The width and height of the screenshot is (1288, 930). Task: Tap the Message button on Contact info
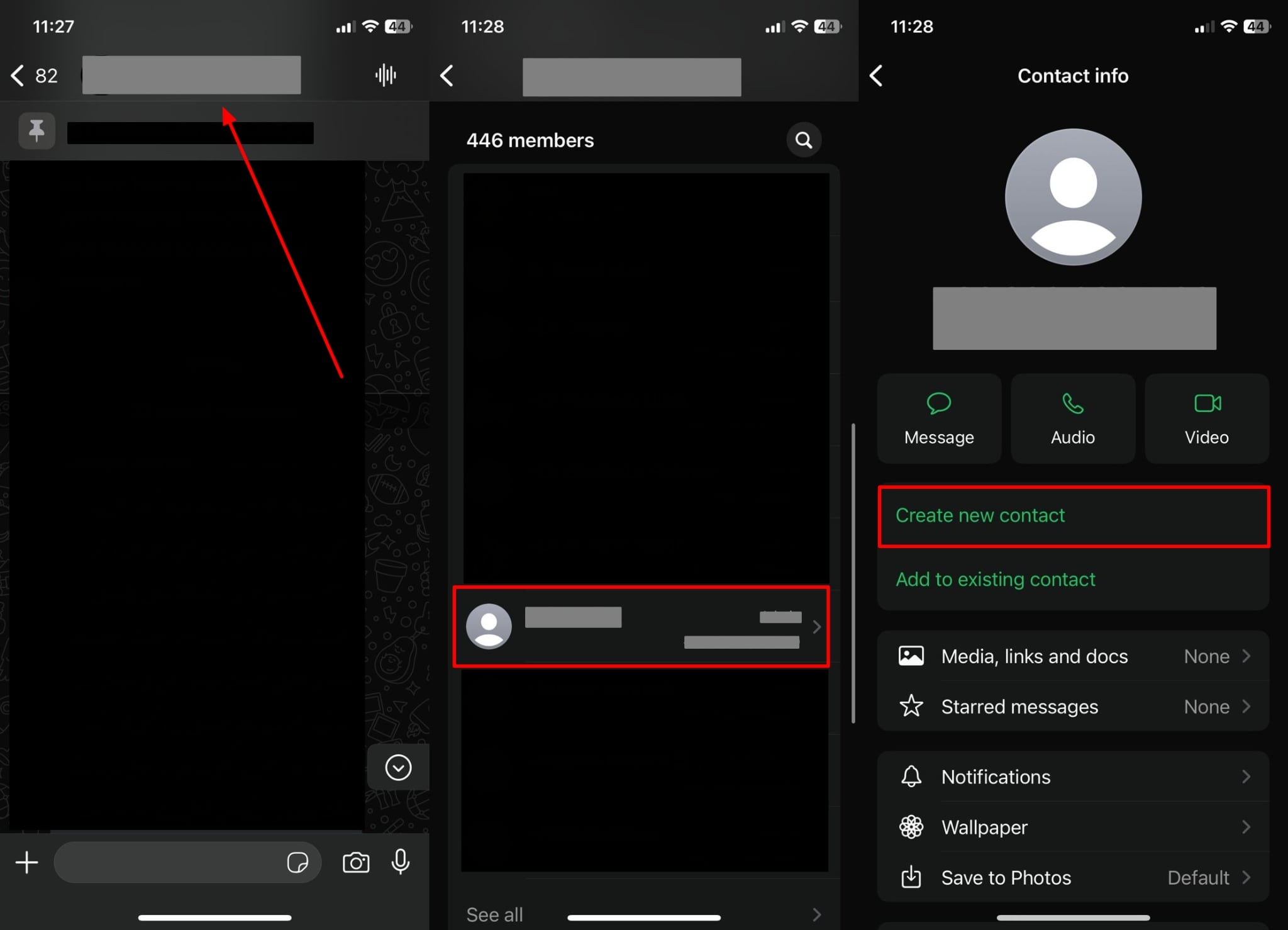pos(939,418)
